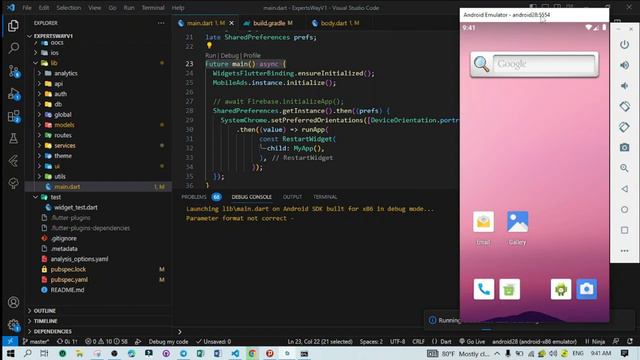
Task: Open Windows taskbar search icon
Action: click(x=27, y=353)
